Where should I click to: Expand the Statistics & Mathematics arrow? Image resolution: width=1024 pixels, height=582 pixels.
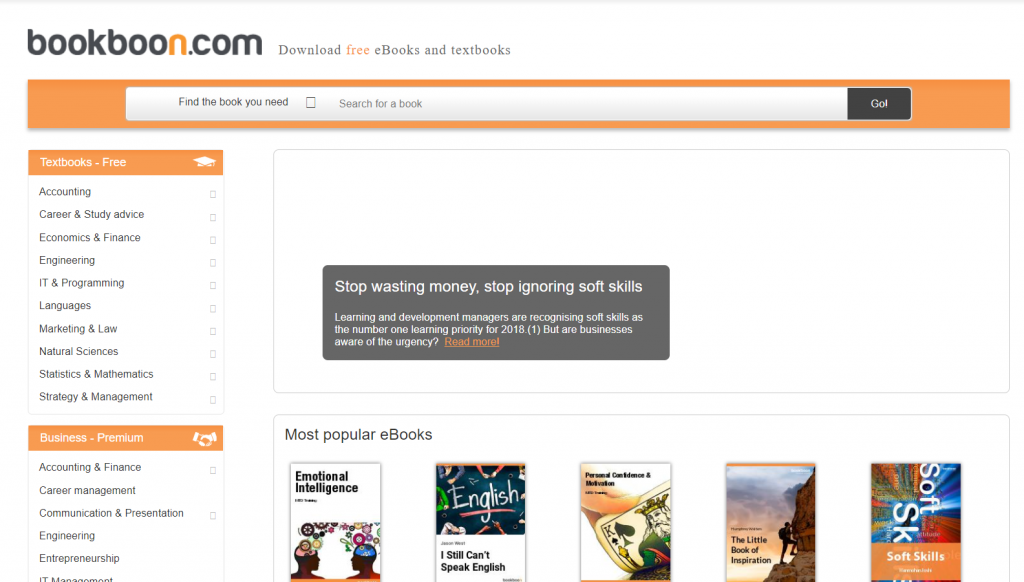point(213,376)
